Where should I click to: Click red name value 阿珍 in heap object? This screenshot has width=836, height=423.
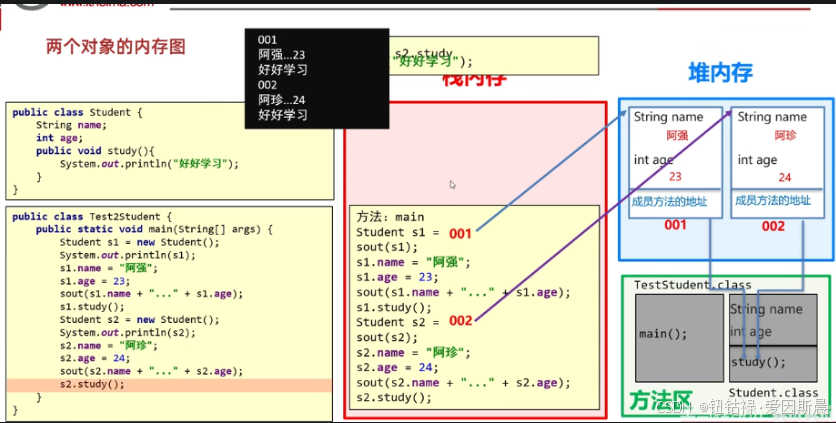coord(785,135)
